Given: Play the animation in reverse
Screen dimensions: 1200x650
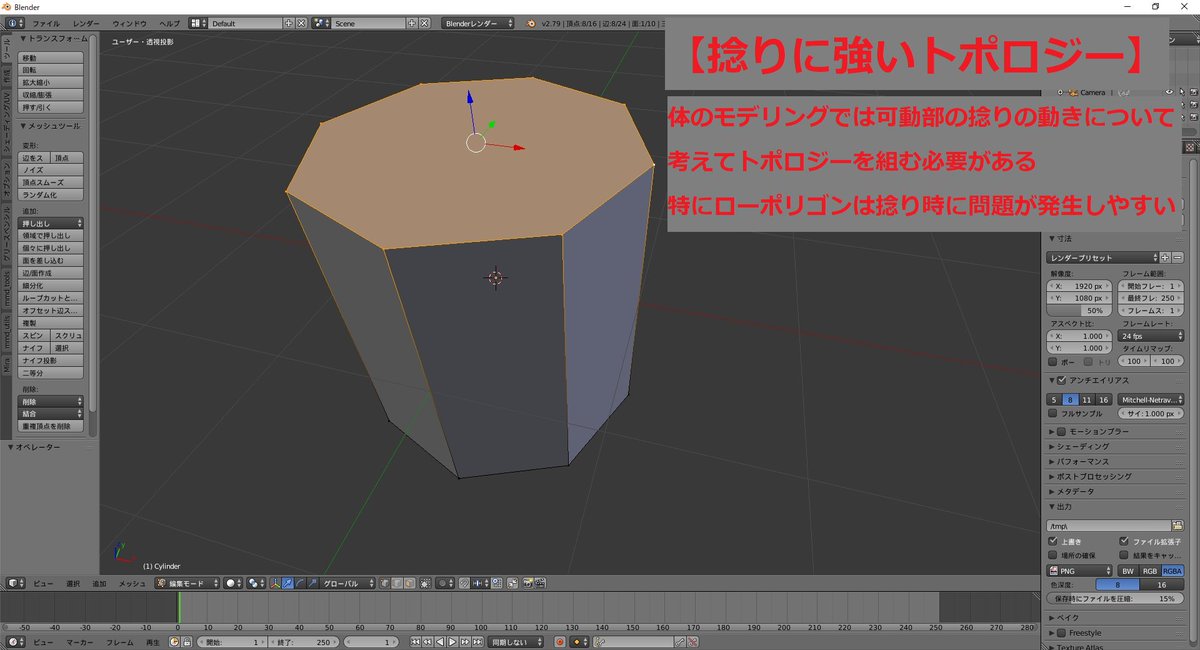Looking at the screenshot, I should point(440,642).
